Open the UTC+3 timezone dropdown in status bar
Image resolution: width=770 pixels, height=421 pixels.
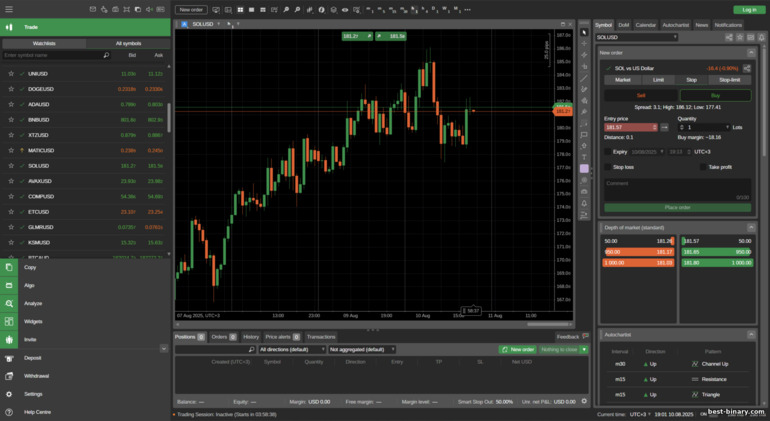pyautogui.click(x=640, y=414)
